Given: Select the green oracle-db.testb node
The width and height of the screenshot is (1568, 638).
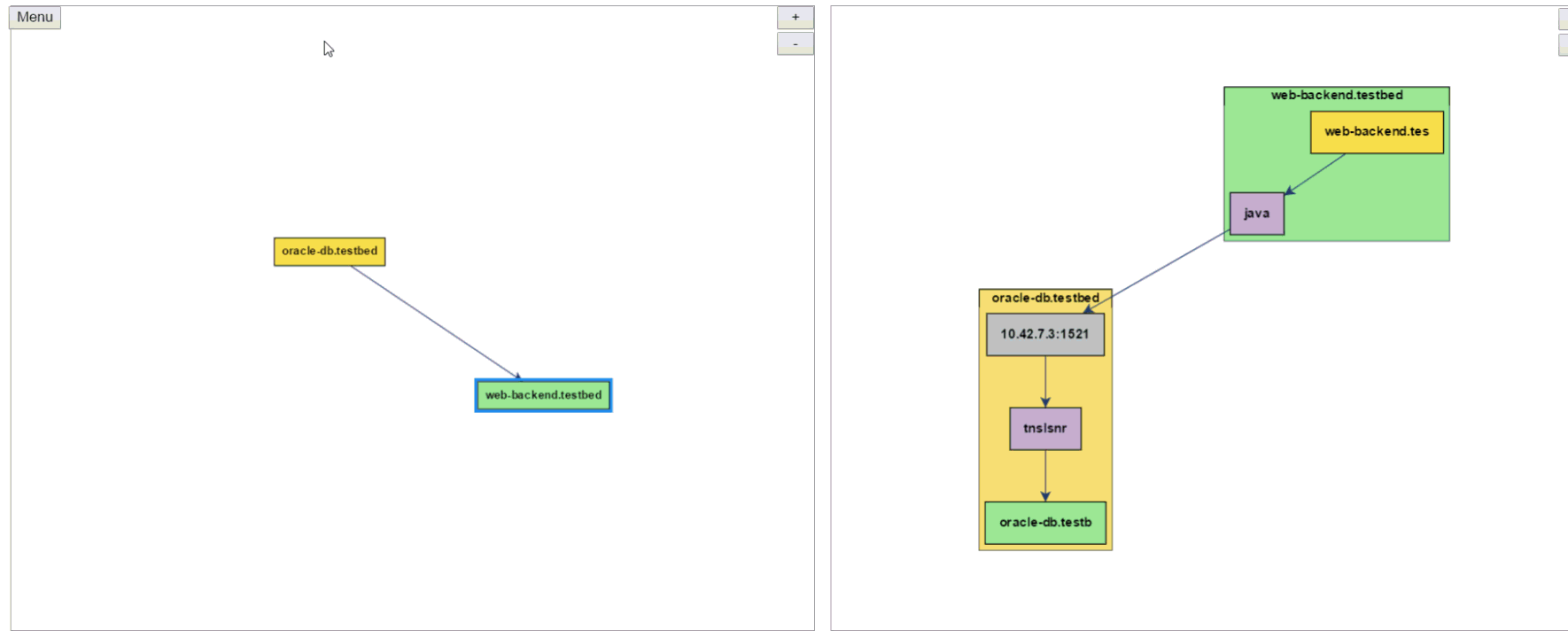Looking at the screenshot, I should [x=1044, y=523].
